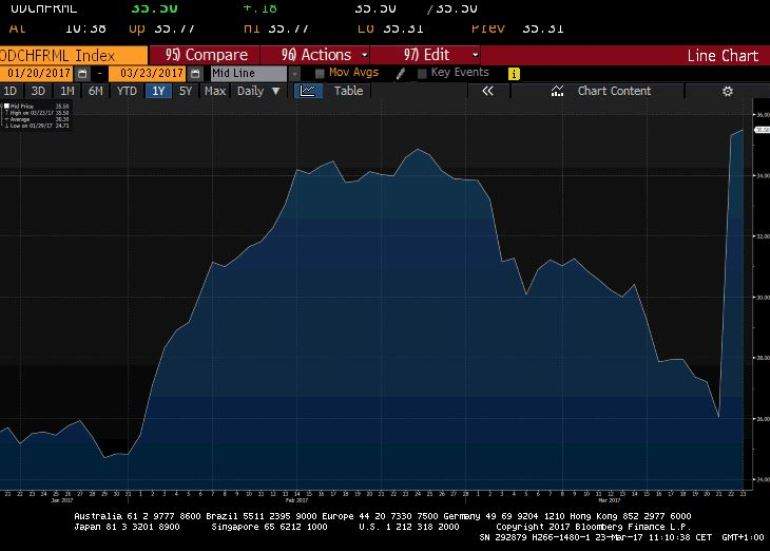The height and width of the screenshot is (551, 770).
Task: Enable the Mov Avgs checkbox
Action: [x=320, y=74]
